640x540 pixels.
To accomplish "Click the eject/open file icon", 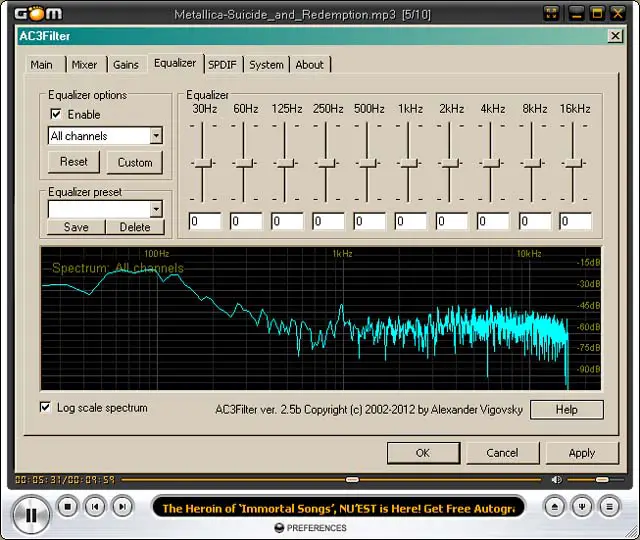I will (x=554, y=507).
